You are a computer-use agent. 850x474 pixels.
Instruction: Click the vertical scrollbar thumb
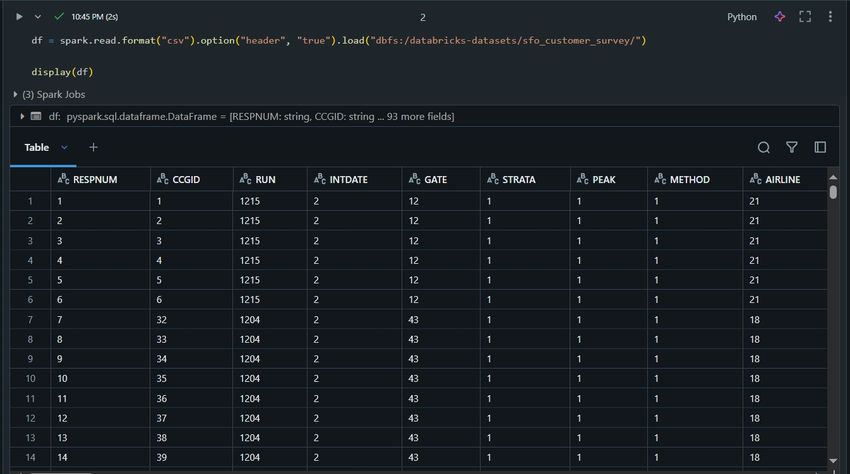click(833, 192)
